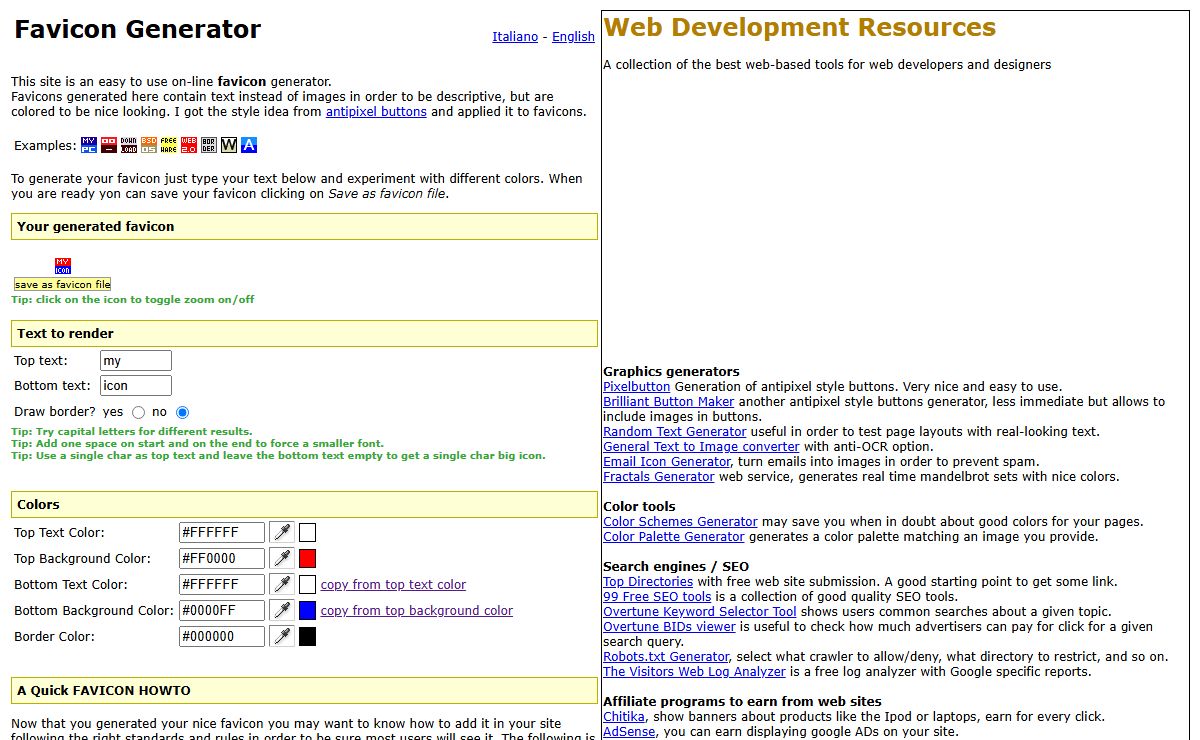The image size is (1200, 740).
Task: Click the white Bottom Text Color swatch
Action: point(307,584)
